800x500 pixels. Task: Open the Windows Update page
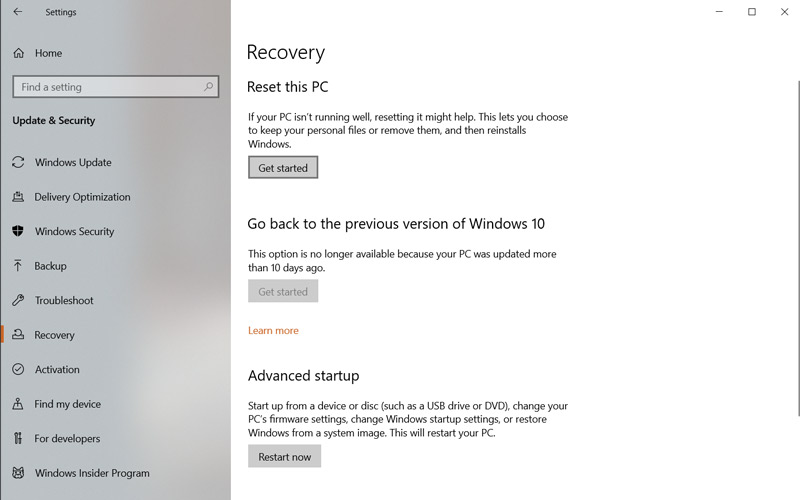(73, 162)
